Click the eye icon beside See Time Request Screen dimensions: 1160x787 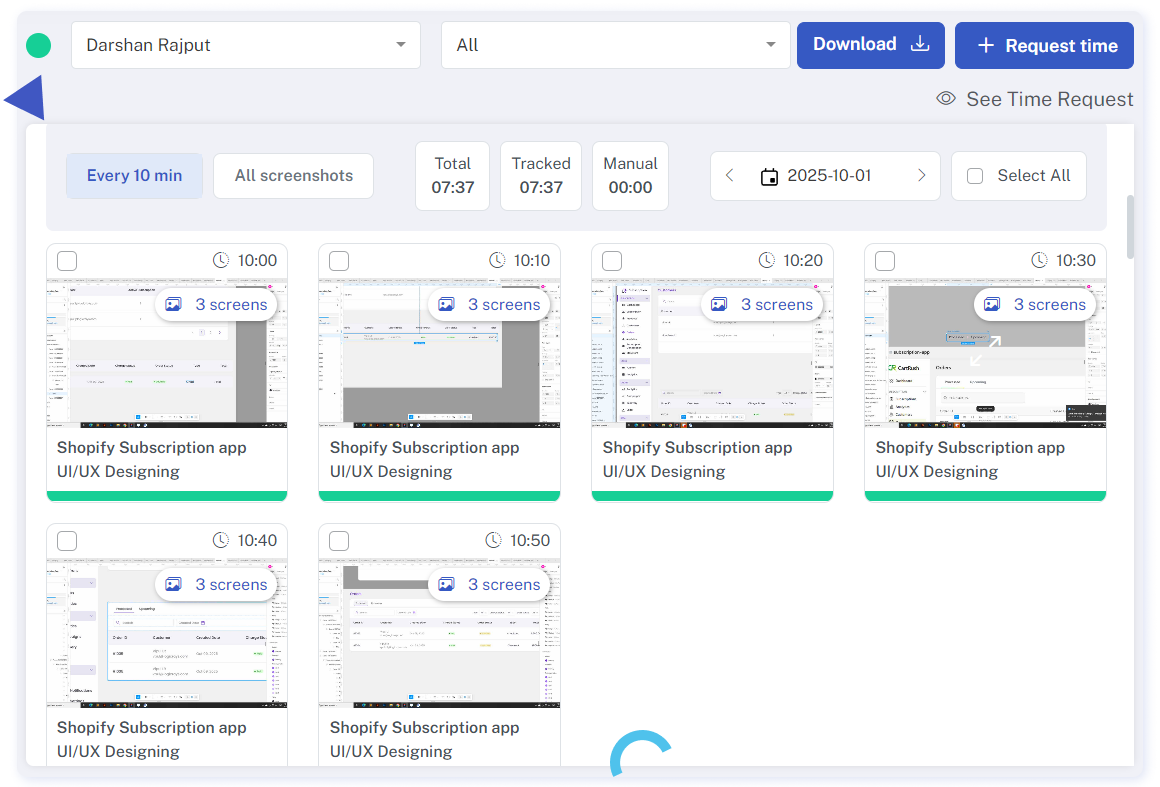tap(945, 99)
